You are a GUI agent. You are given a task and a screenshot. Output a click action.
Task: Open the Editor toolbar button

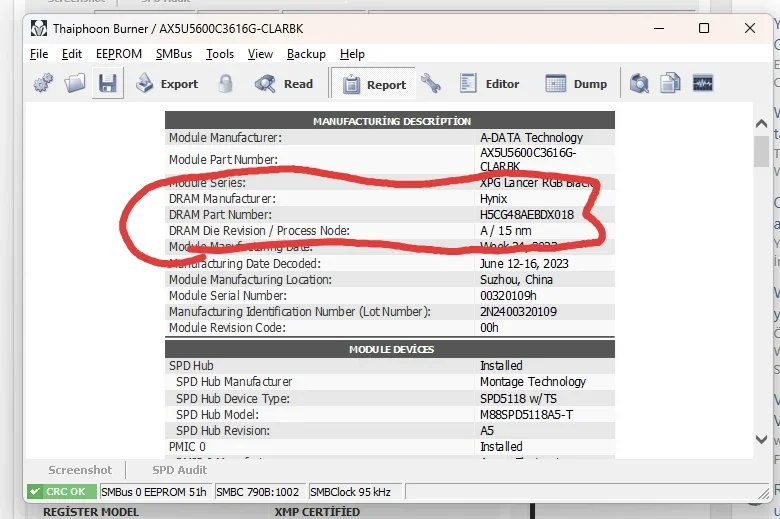489,84
